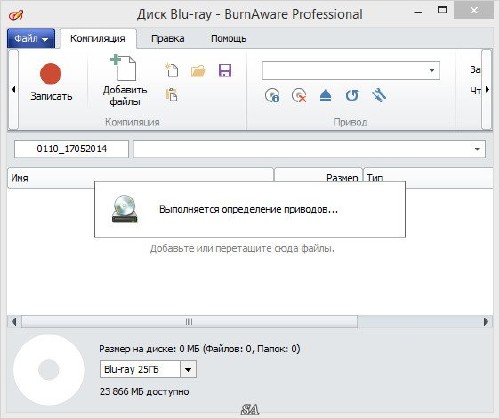Save the compilation with the floppy icon
Image resolution: width=500 pixels, height=419 pixels.
(x=225, y=71)
